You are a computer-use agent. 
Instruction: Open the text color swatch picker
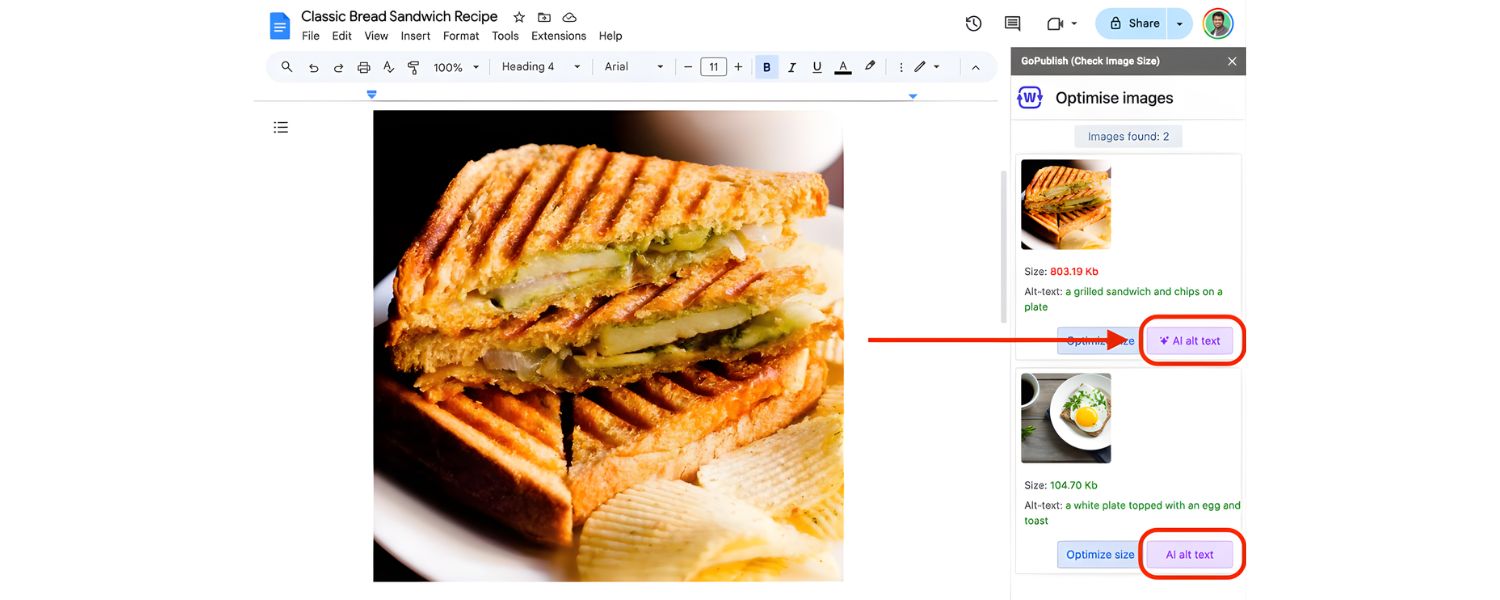[x=842, y=66]
